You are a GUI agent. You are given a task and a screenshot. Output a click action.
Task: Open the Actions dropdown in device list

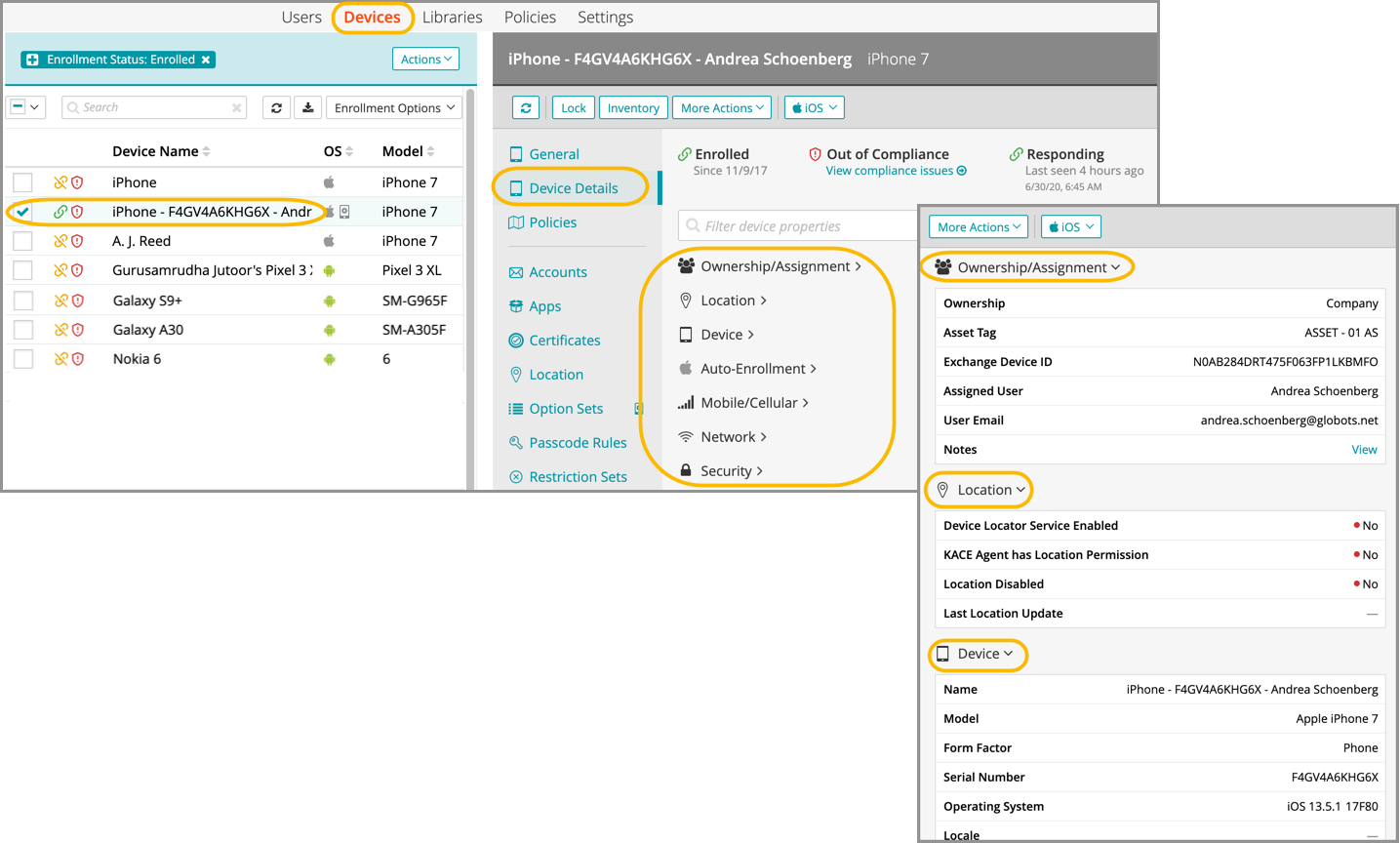425,60
